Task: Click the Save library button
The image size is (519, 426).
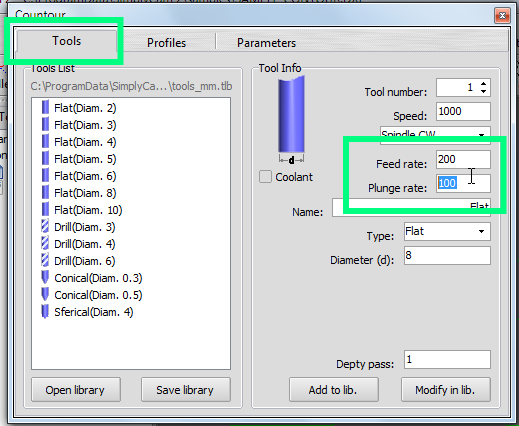Action: [186, 389]
